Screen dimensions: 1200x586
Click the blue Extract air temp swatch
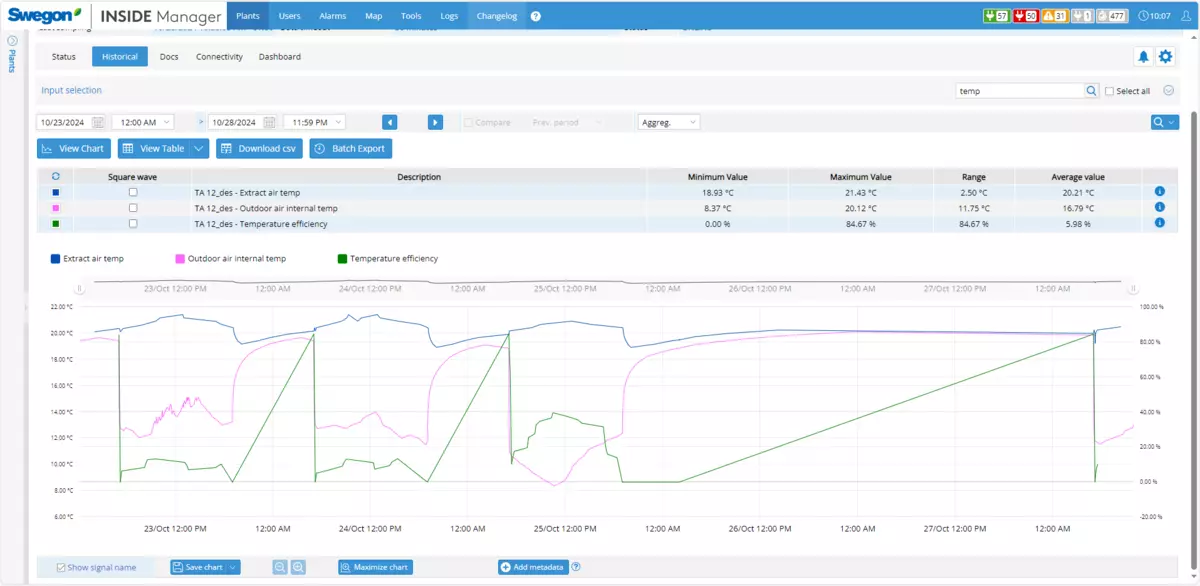55,258
